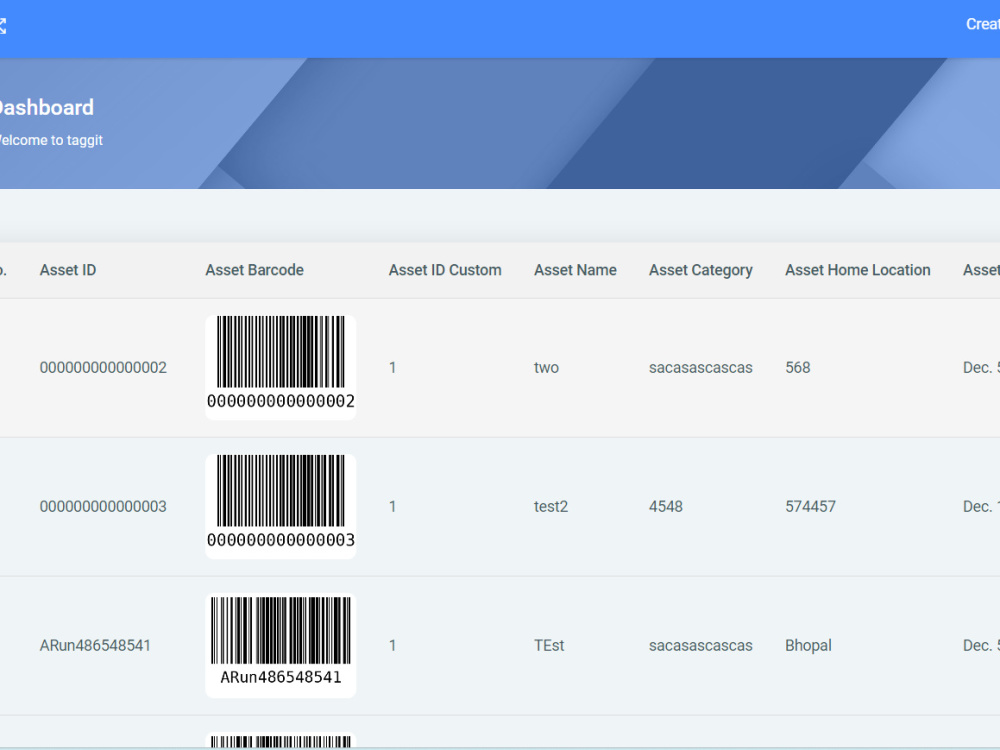
Task: Sort by Asset Home Location column
Action: click(858, 270)
